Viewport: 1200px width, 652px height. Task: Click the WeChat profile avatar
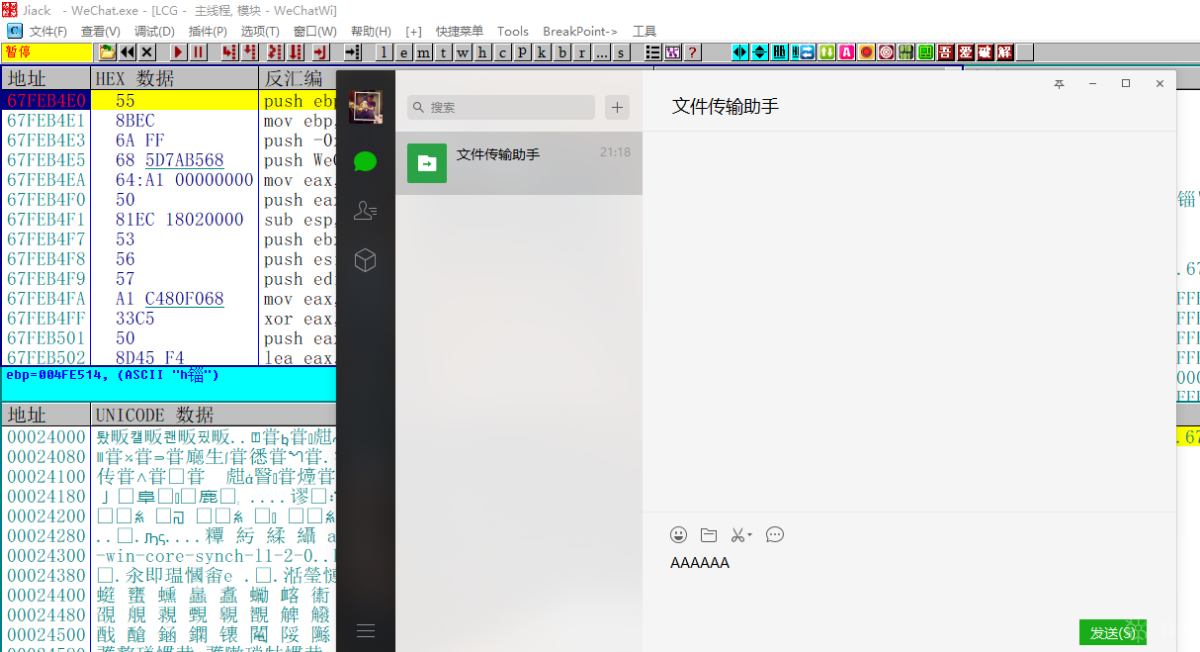365,106
